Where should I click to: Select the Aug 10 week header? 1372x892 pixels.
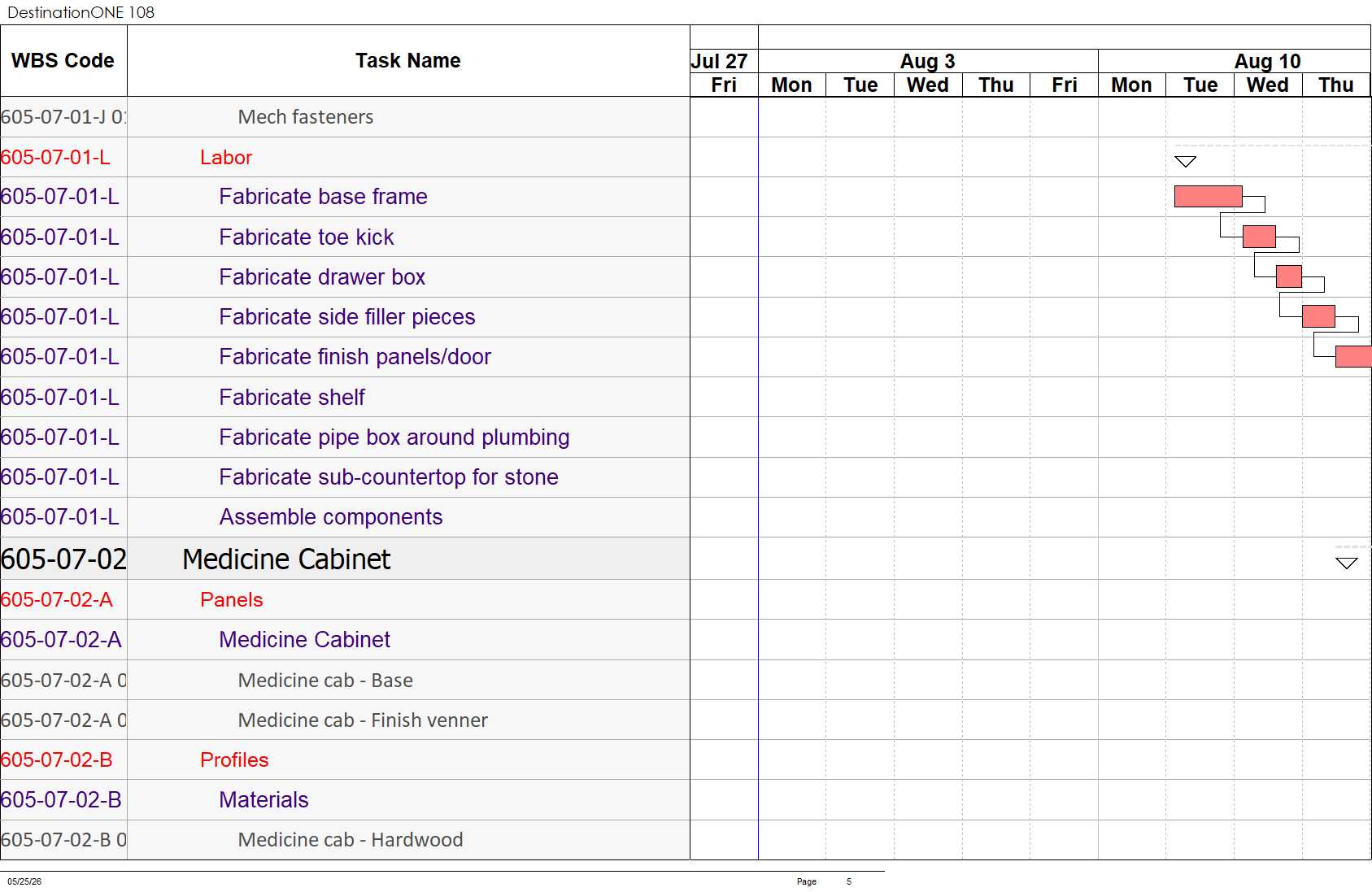(x=1267, y=61)
